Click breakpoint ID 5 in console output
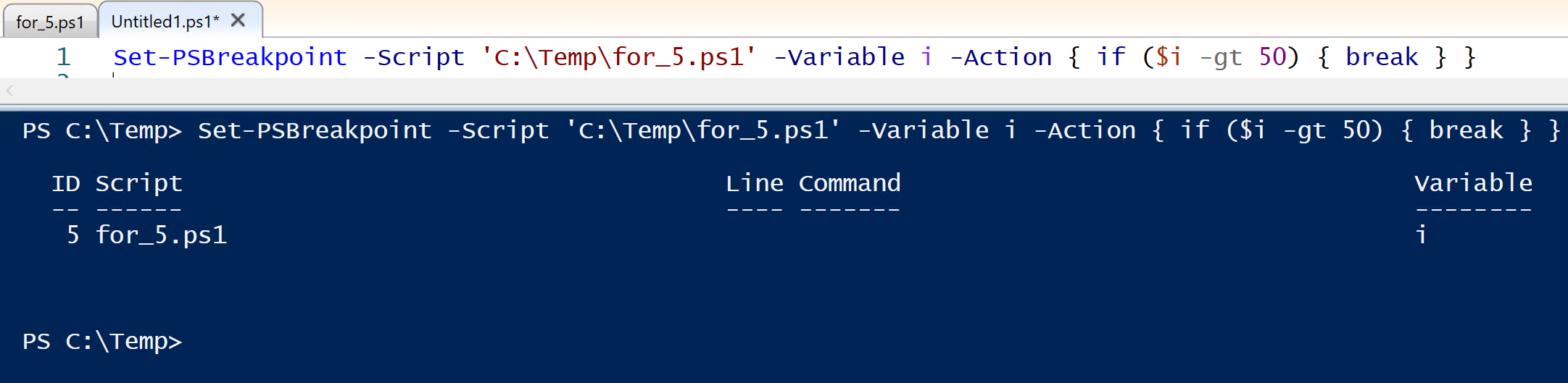Screen dimensions: 1568x383 [72, 235]
